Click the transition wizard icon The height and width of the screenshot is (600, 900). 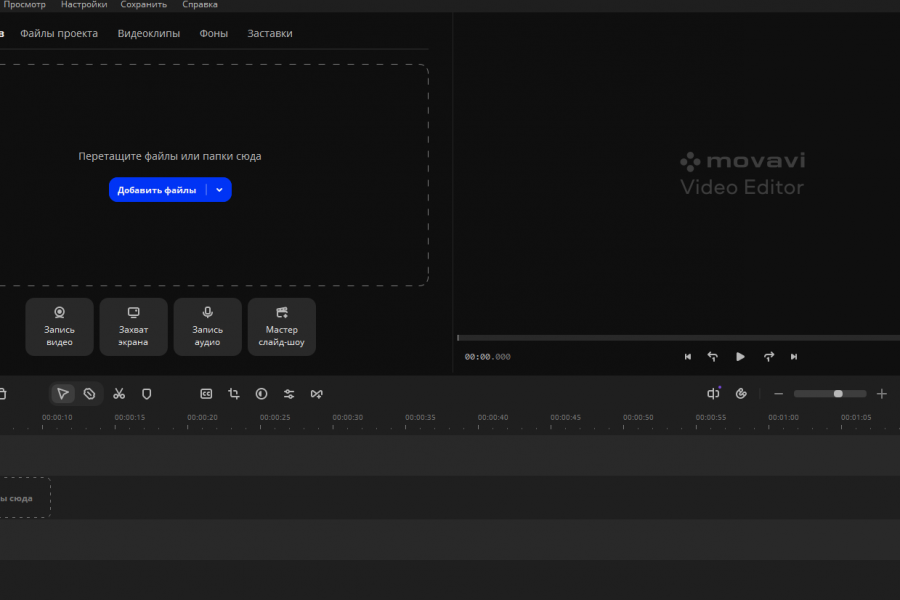pyautogui.click(x=317, y=394)
